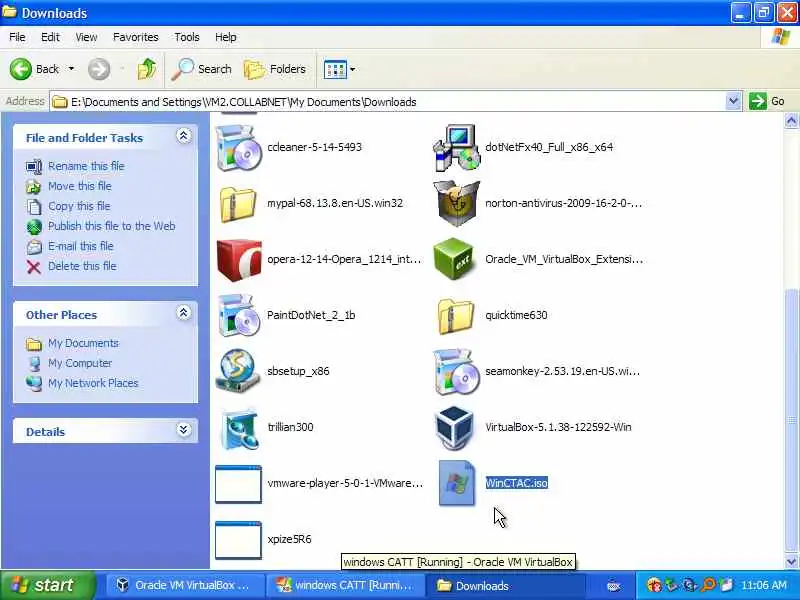
Task: Click the file list scroll-down arrow
Action: tap(791, 561)
